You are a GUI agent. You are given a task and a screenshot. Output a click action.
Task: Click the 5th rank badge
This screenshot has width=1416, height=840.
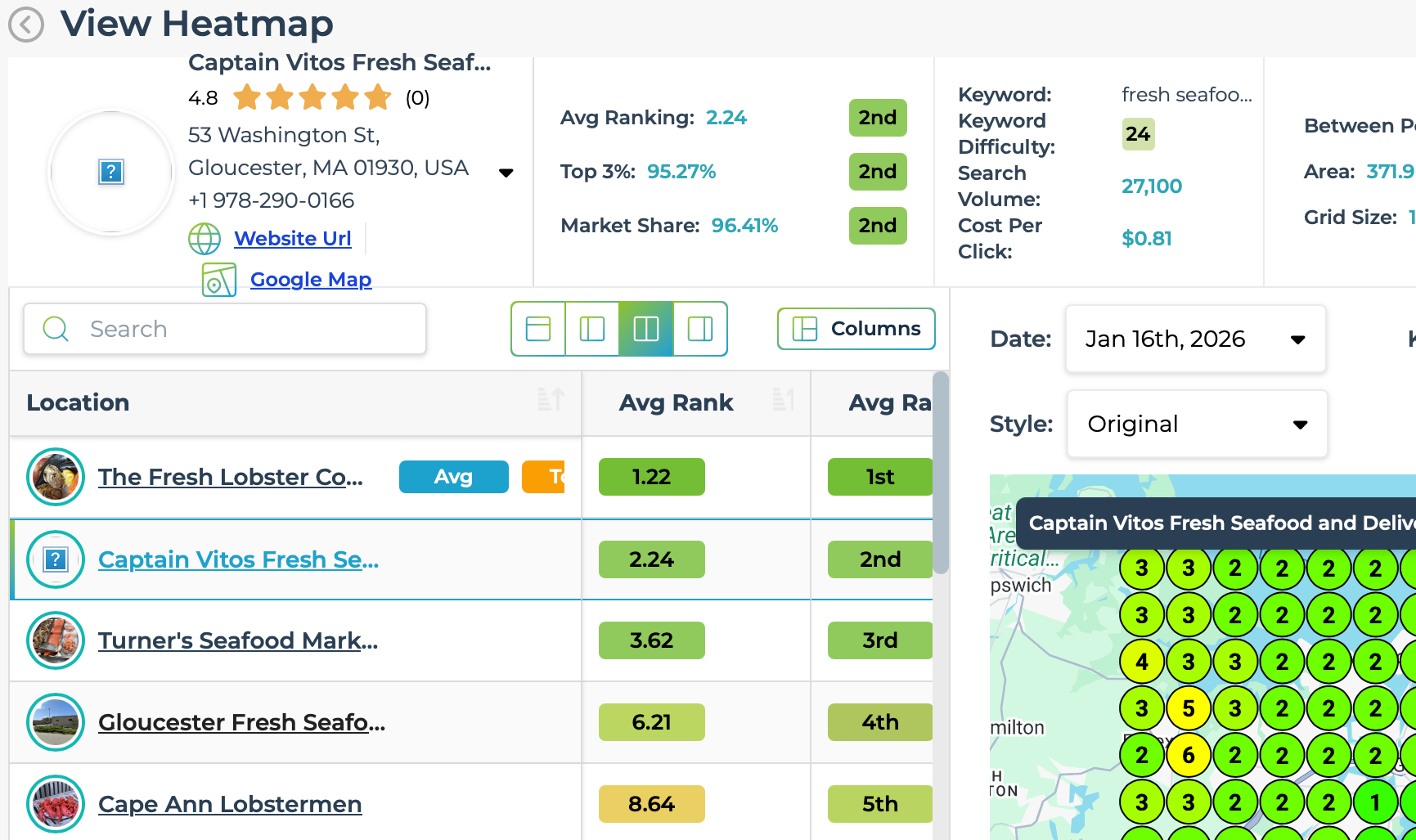pyautogui.click(x=880, y=804)
